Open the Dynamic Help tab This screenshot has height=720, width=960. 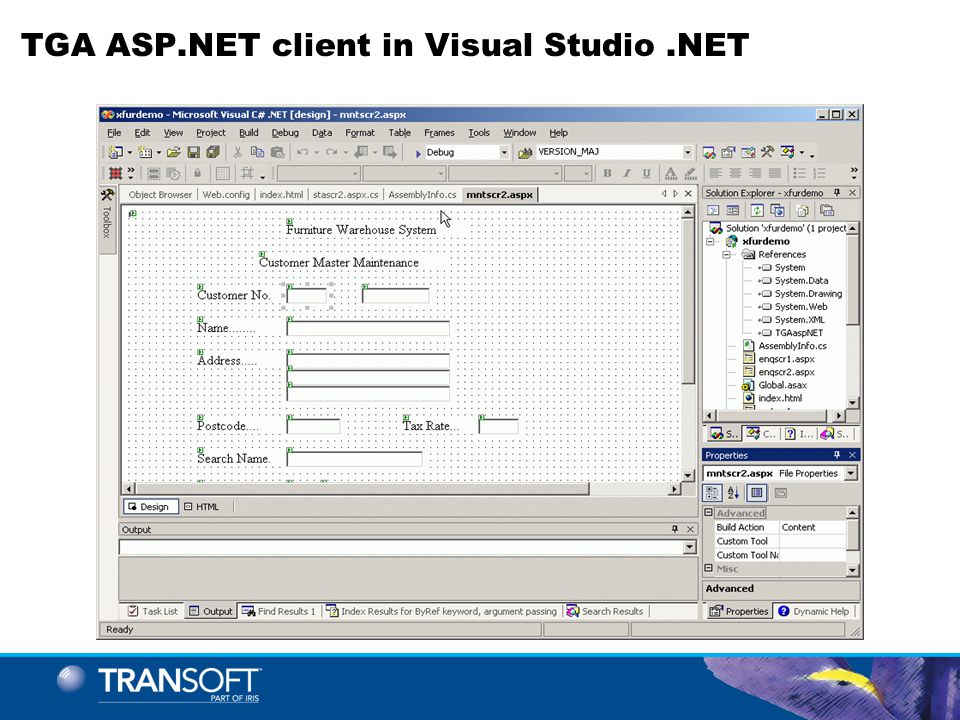[814, 611]
